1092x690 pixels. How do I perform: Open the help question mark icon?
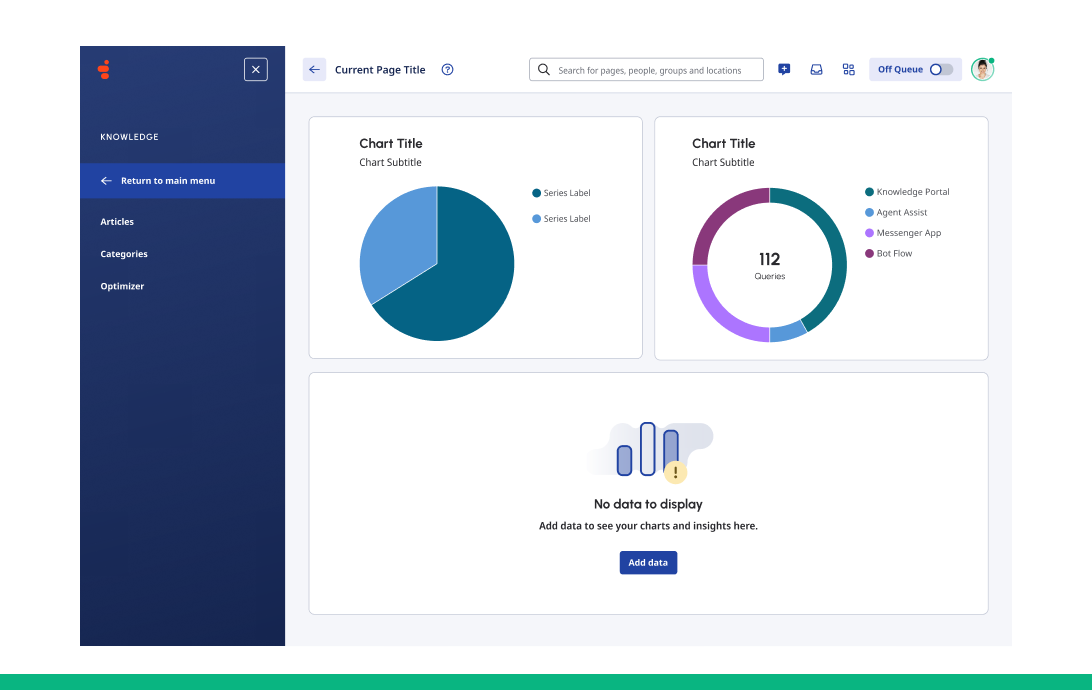[x=447, y=70]
